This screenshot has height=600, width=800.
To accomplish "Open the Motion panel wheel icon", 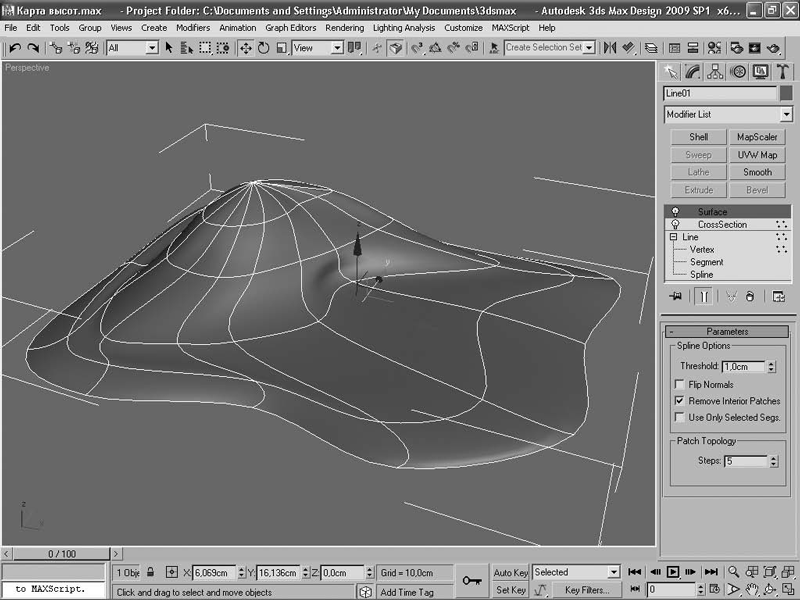I will (738, 71).
